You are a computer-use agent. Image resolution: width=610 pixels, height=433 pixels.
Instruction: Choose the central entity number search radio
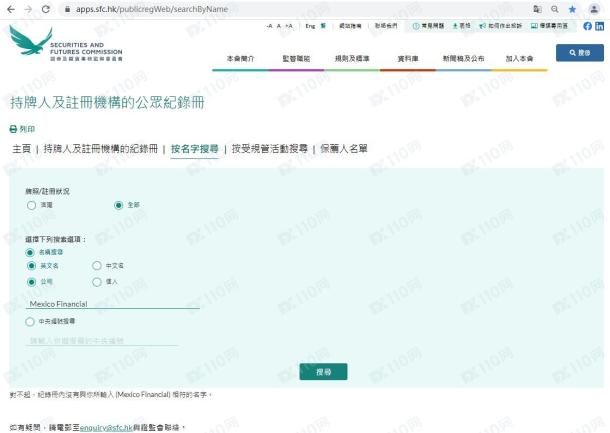coord(30,321)
